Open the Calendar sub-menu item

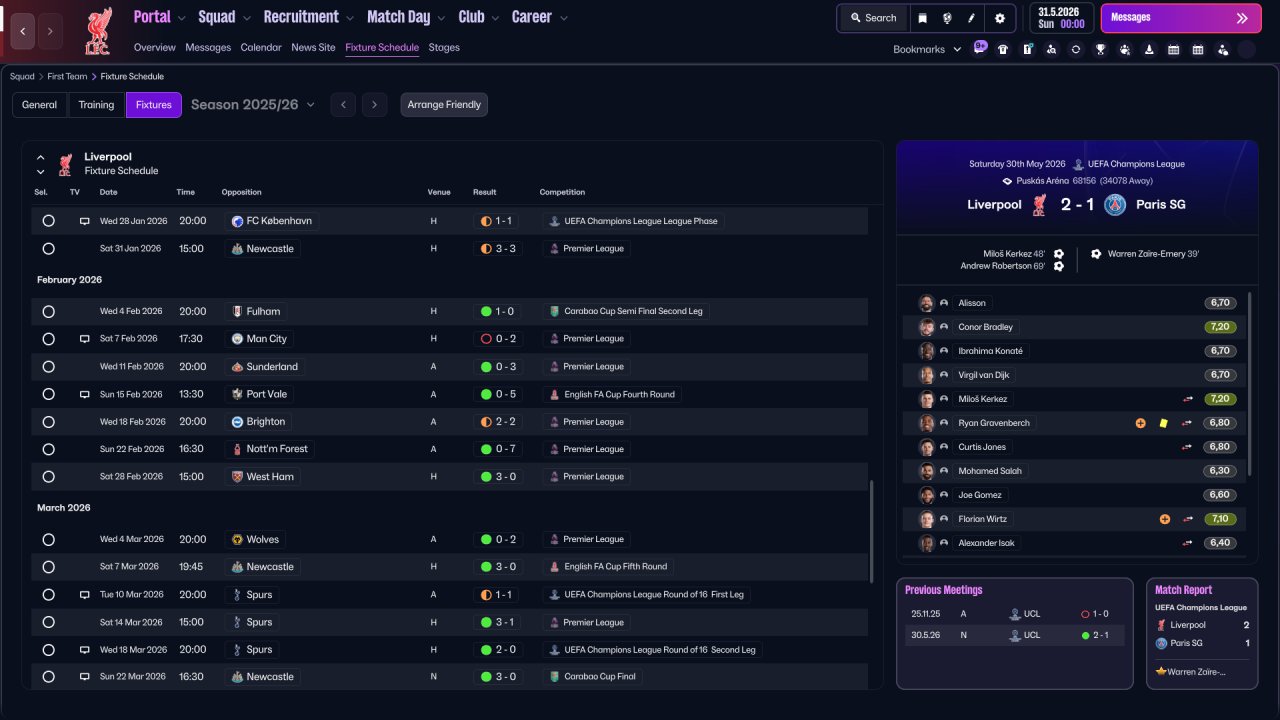[261, 47]
